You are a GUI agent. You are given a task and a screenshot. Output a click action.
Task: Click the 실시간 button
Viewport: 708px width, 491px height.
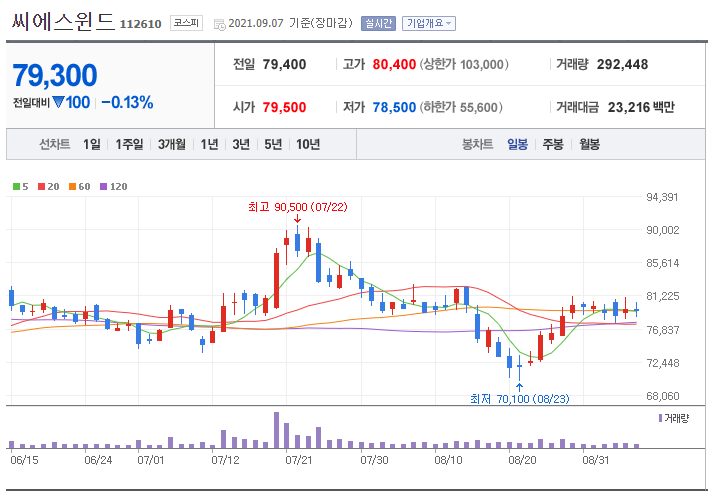378,23
